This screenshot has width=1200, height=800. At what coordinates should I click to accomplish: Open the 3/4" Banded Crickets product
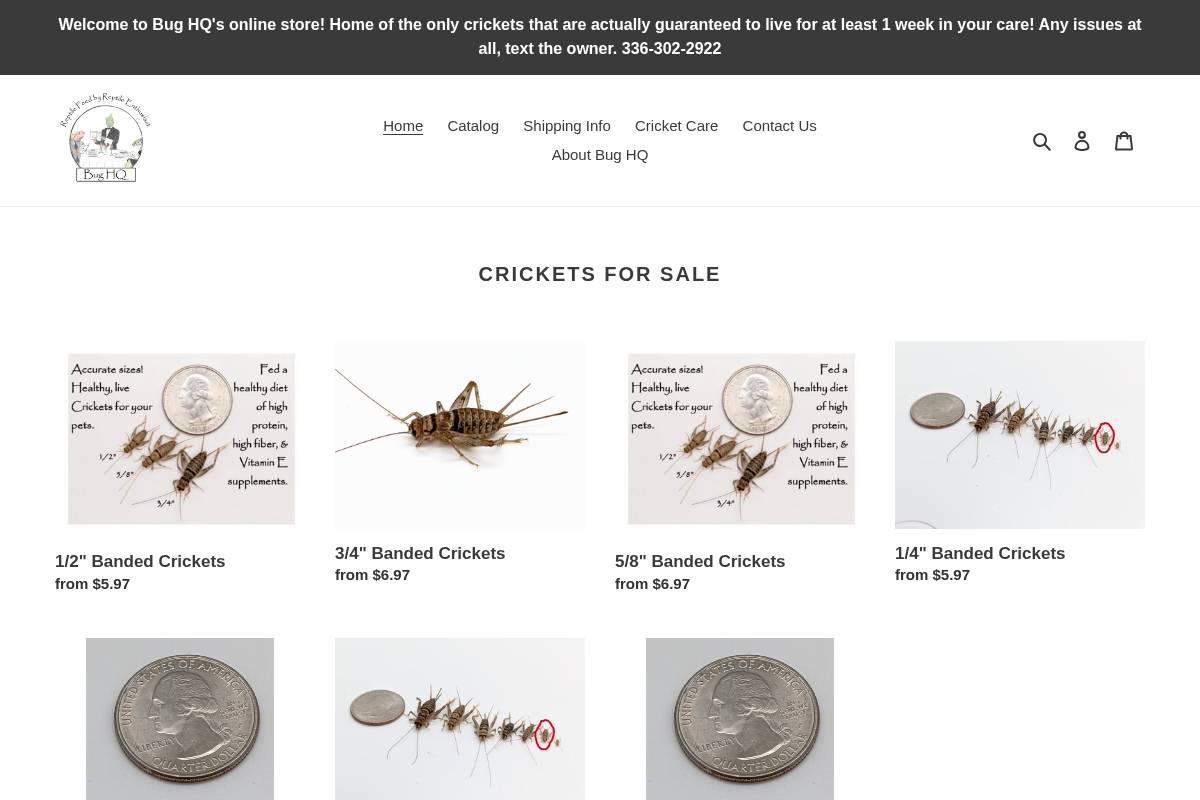420,553
